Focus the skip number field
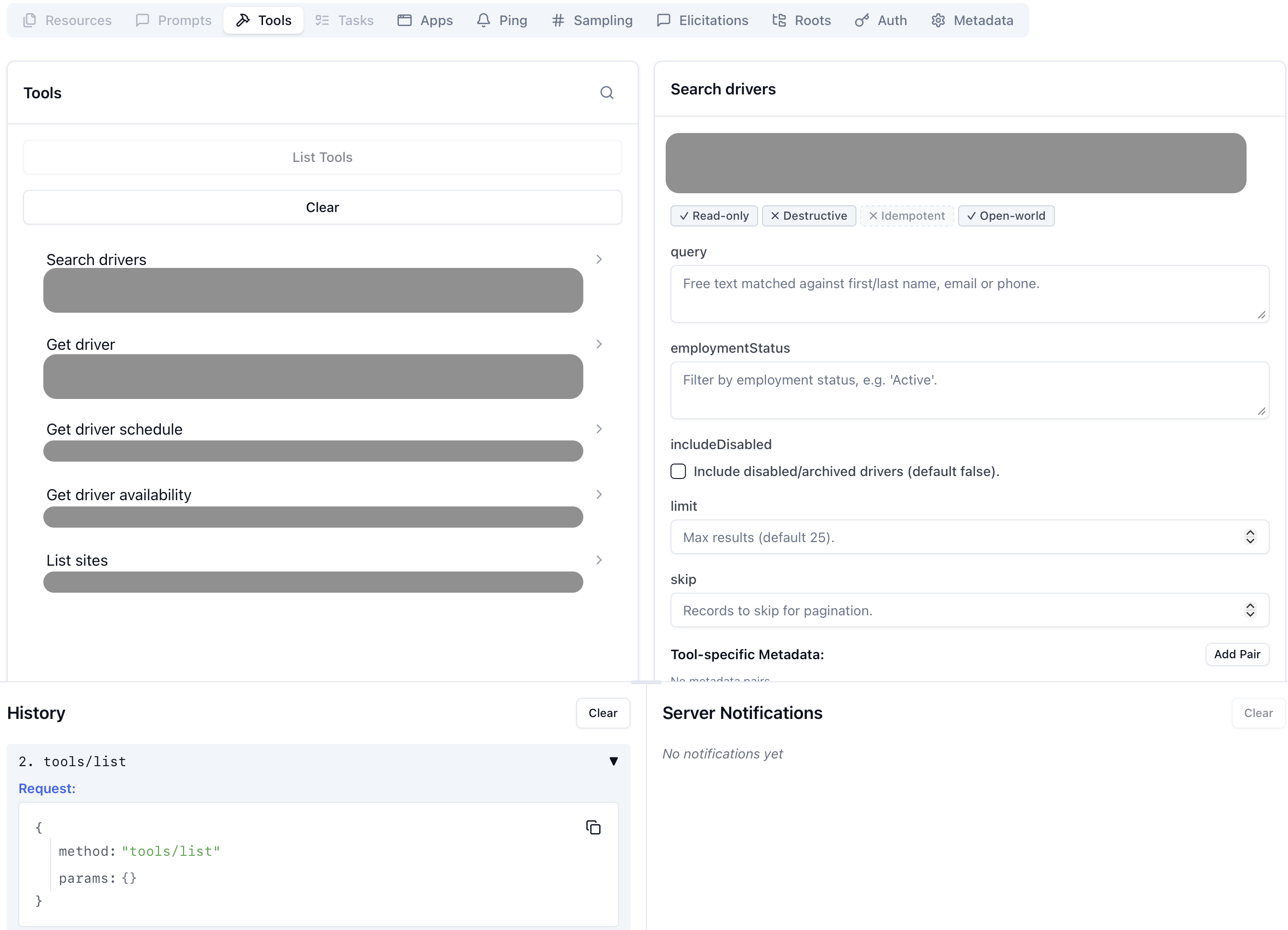This screenshot has width=1288, height=930. click(x=970, y=610)
